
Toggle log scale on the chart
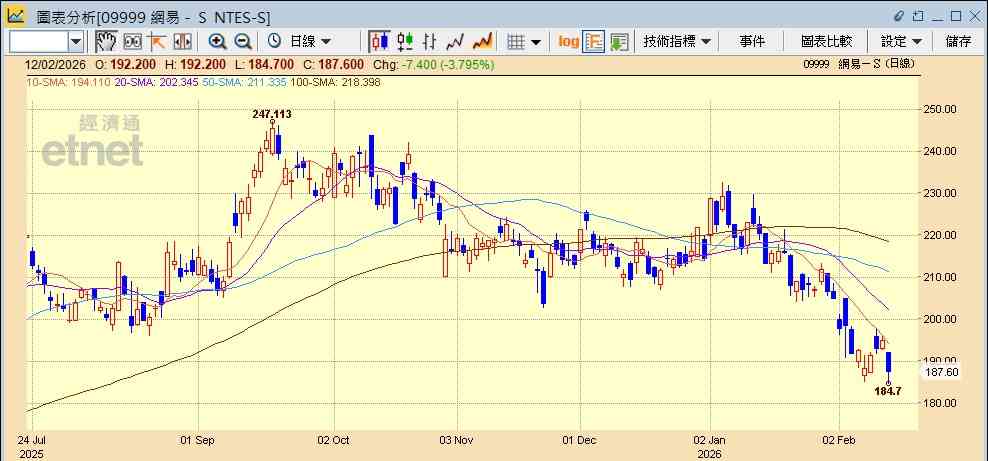click(568, 42)
